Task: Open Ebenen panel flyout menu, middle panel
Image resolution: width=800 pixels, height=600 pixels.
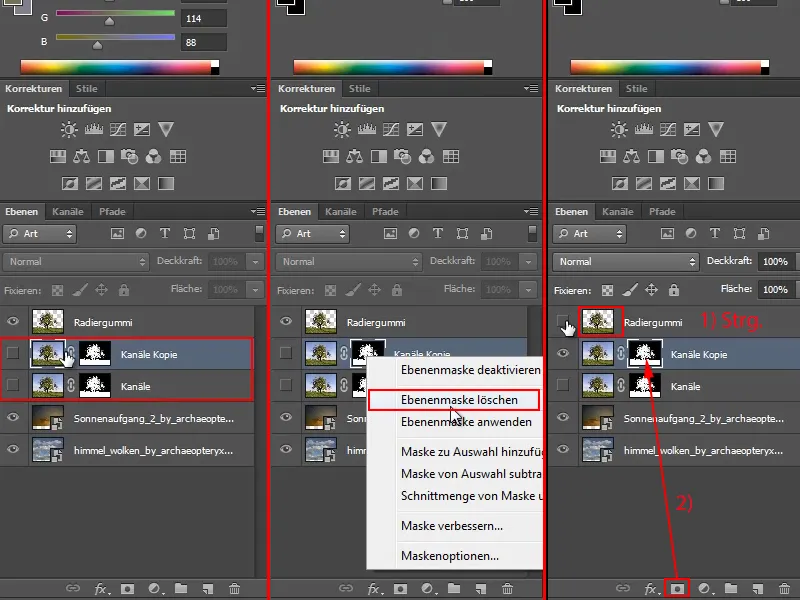Action: coord(531,211)
